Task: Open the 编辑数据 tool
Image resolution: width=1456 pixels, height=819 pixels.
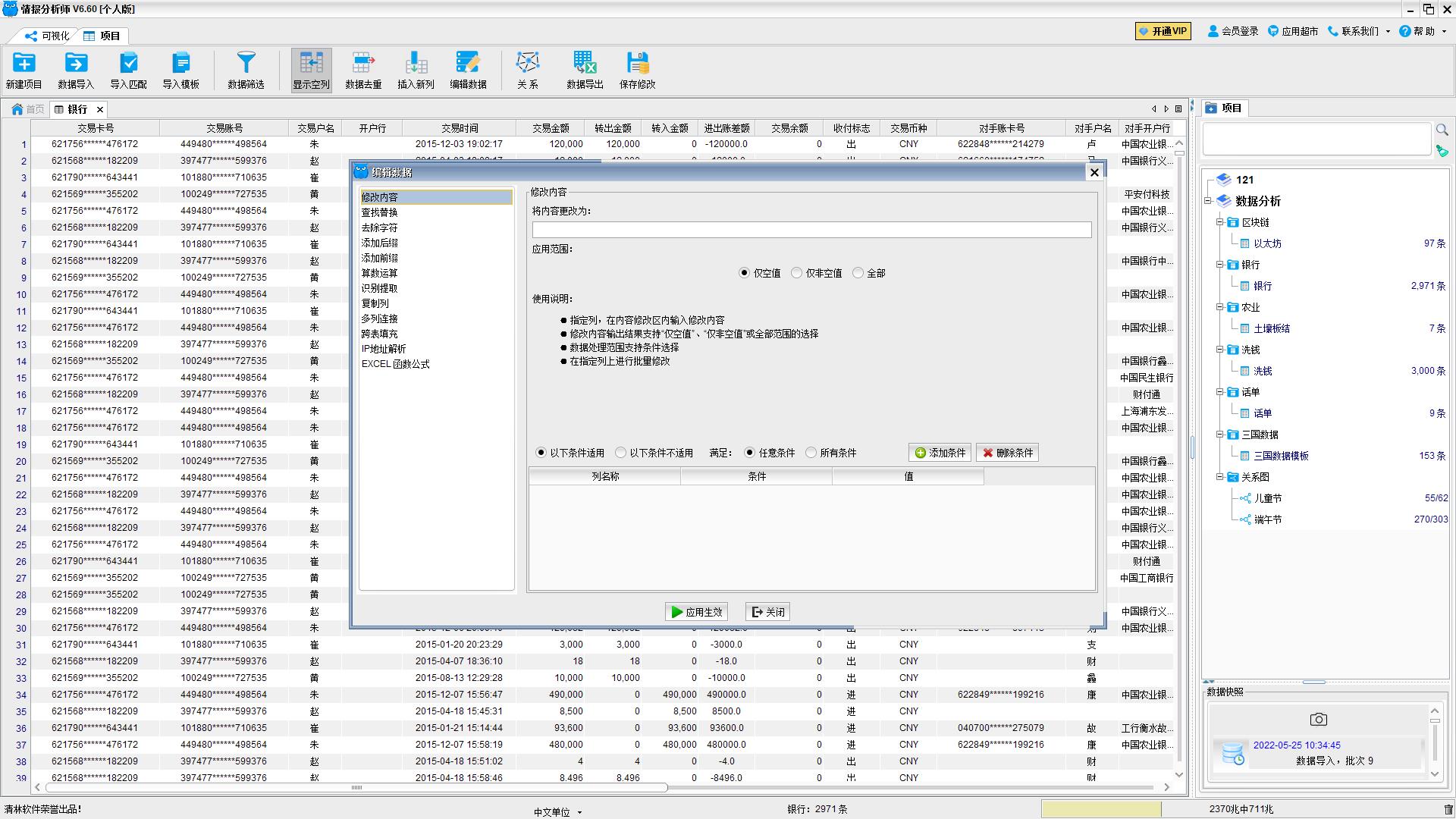Action: [468, 70]
